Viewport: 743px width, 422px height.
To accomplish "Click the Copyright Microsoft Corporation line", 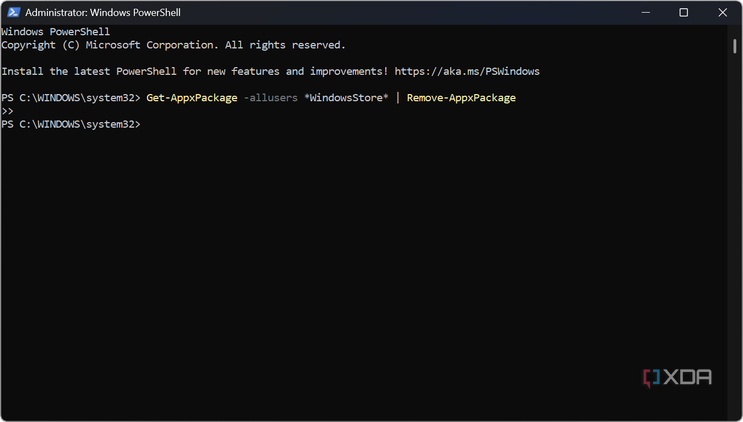I will [x=173, y=45].
